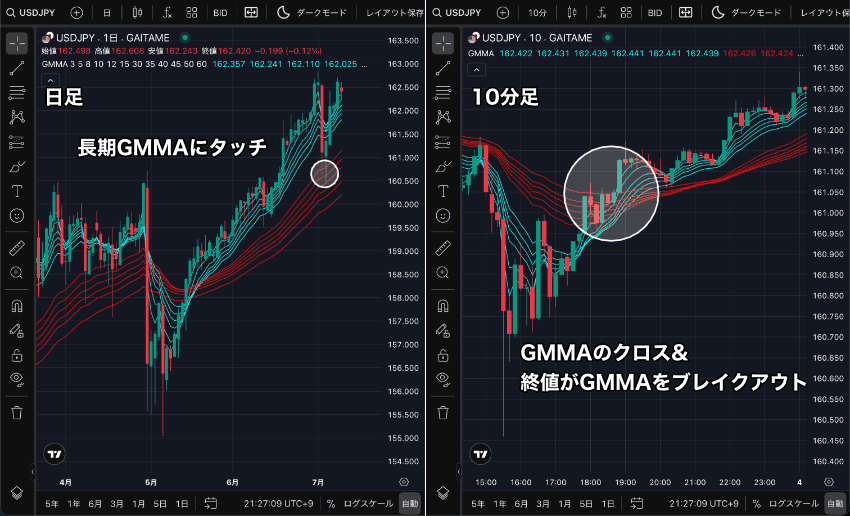This screenshot has height=516, width=850.
Task: Select 5日 range in right chart
Action: coord(586,504)
